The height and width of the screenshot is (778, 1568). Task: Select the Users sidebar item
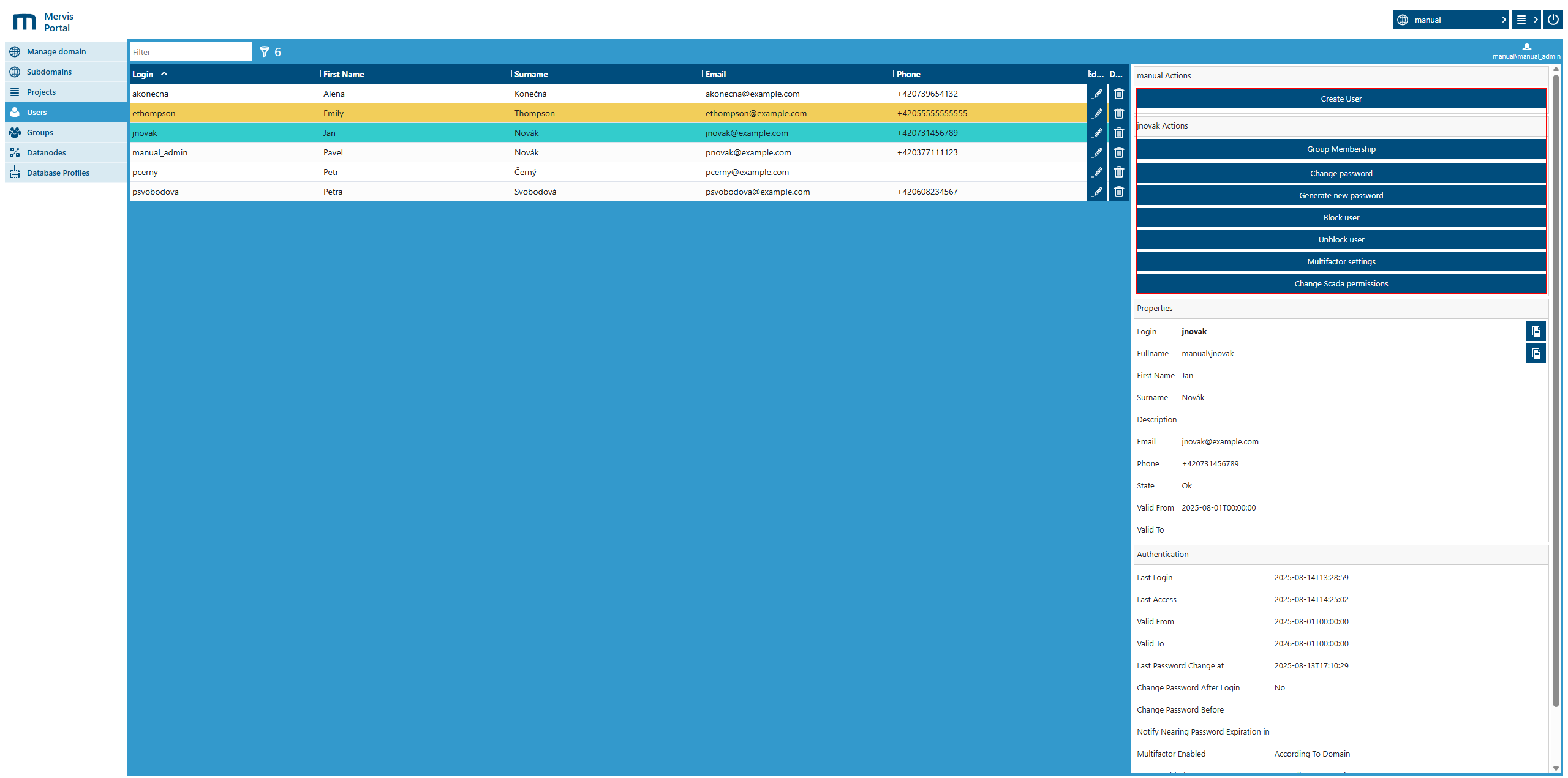click(x=66, y=112)
